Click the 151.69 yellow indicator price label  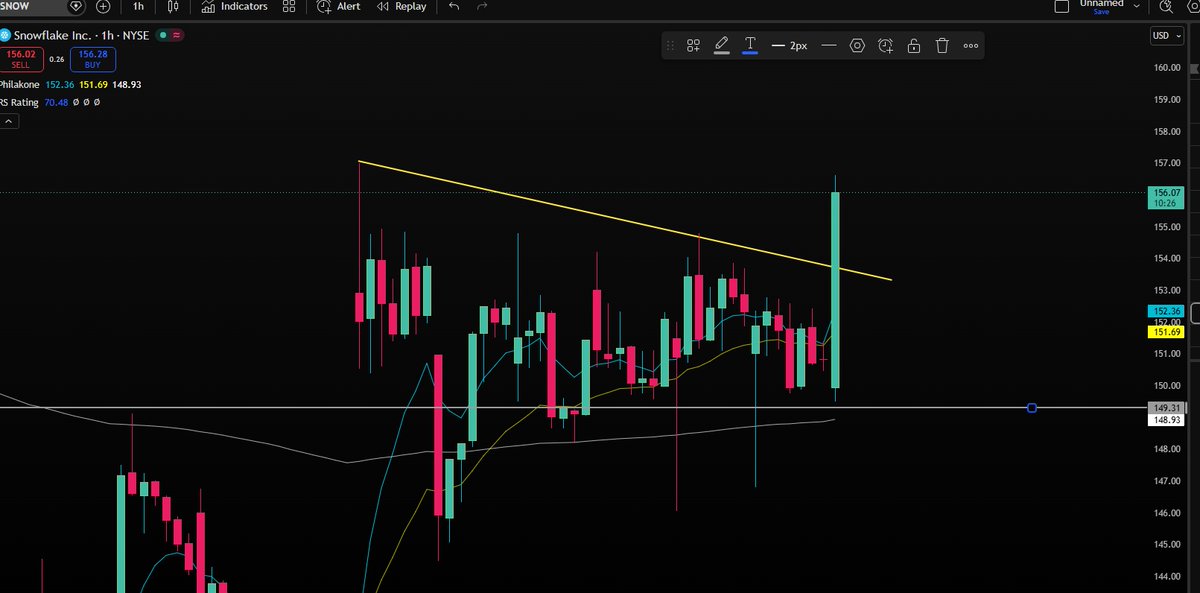pyautogui.click(x=1168, y=332)
